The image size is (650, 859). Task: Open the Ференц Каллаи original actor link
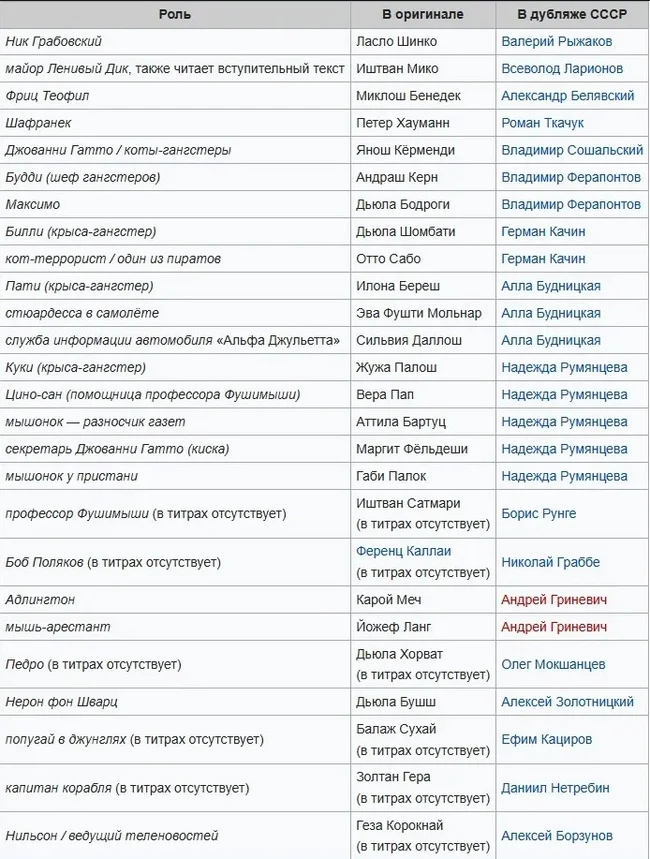tap(403, 551)
